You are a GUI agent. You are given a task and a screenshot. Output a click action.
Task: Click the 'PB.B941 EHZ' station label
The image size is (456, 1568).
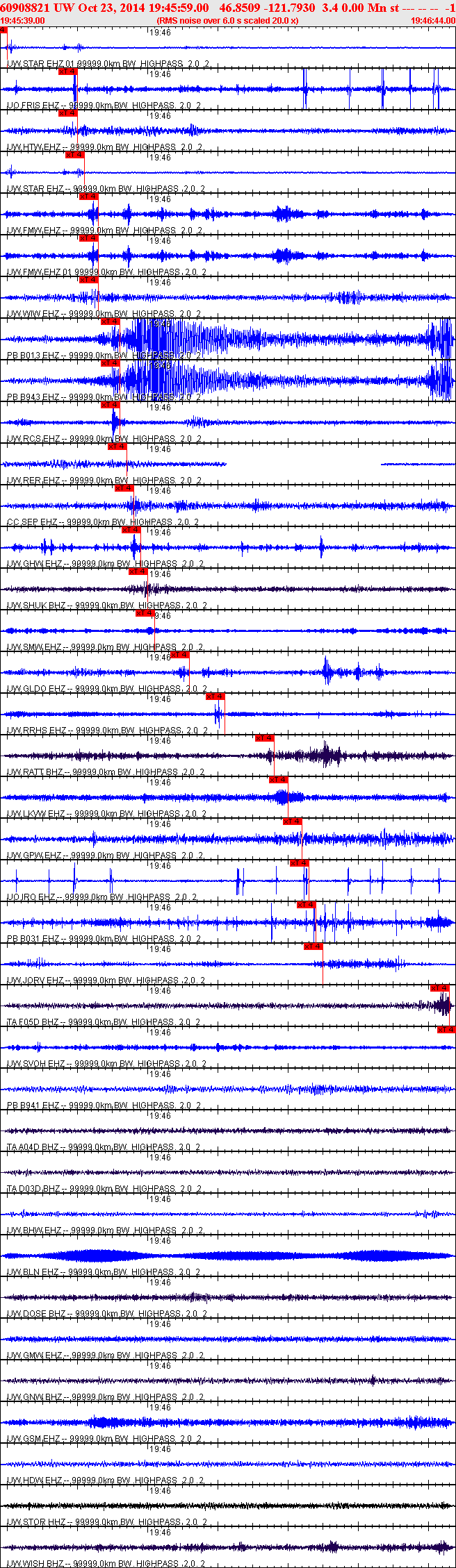pos(33,1106)
